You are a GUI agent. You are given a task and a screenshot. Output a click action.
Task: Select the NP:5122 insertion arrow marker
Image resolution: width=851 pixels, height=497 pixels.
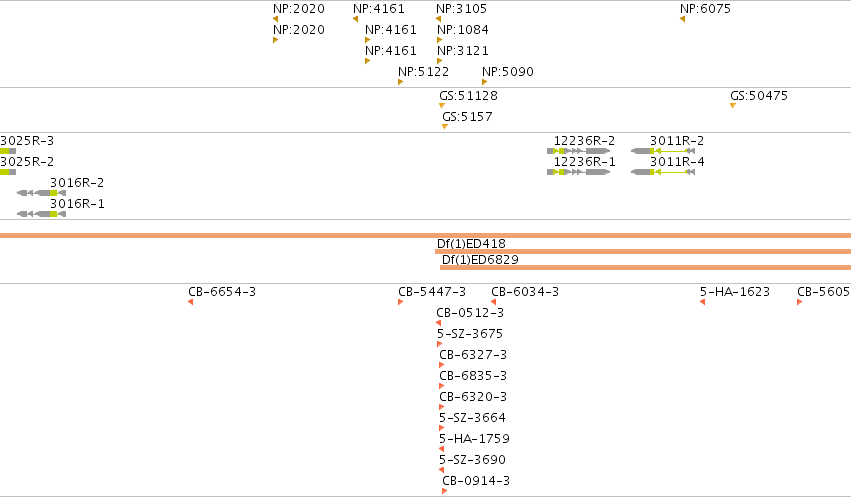pos(401,82)
